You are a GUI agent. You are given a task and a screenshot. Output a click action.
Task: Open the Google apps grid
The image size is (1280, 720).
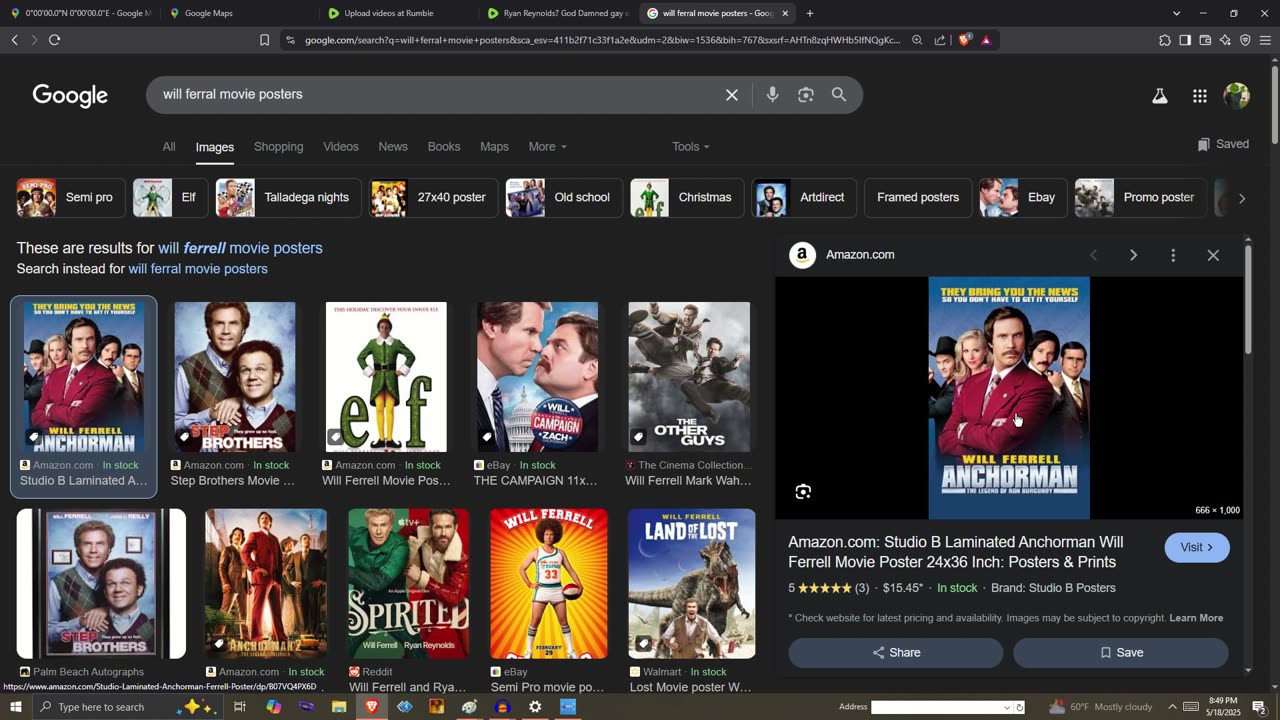pyautogui.click(x=1200, y=96)
